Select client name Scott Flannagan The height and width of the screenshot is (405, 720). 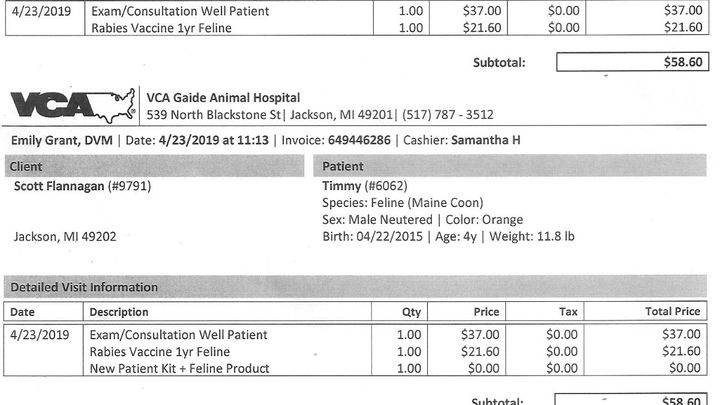coord(59,186)
